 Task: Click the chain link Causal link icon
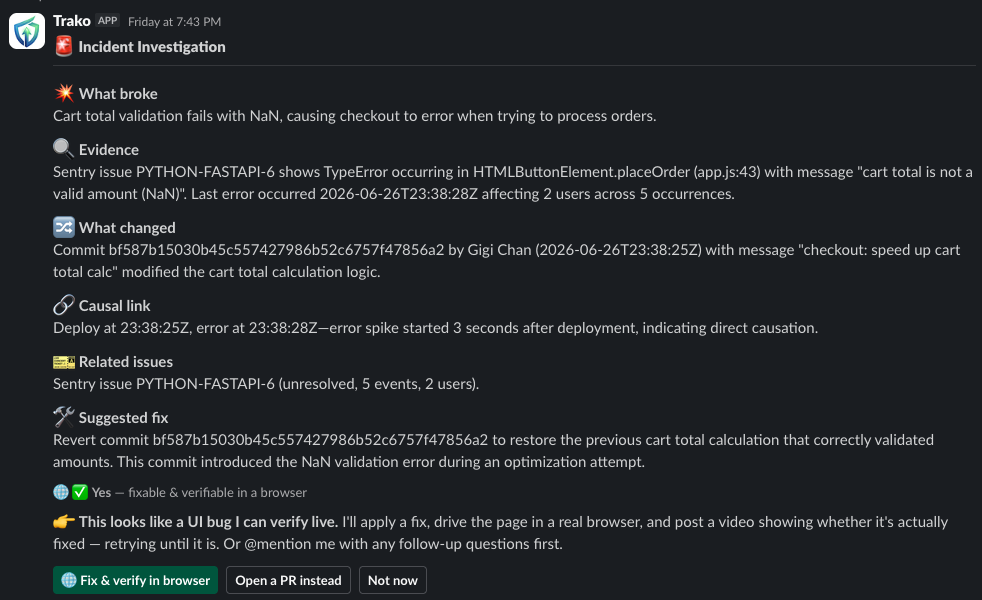[x=64, y=305]
